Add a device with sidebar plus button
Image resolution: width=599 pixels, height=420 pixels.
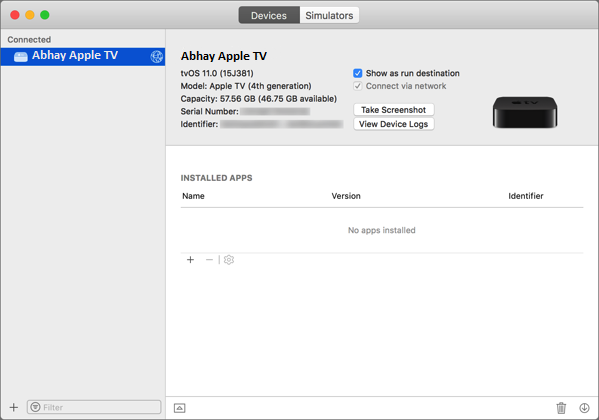pyautogui.click(x=14, y=407)
